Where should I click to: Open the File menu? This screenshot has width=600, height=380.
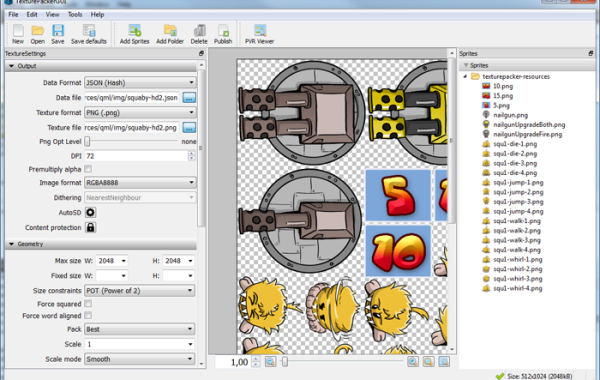pos(13,15)
